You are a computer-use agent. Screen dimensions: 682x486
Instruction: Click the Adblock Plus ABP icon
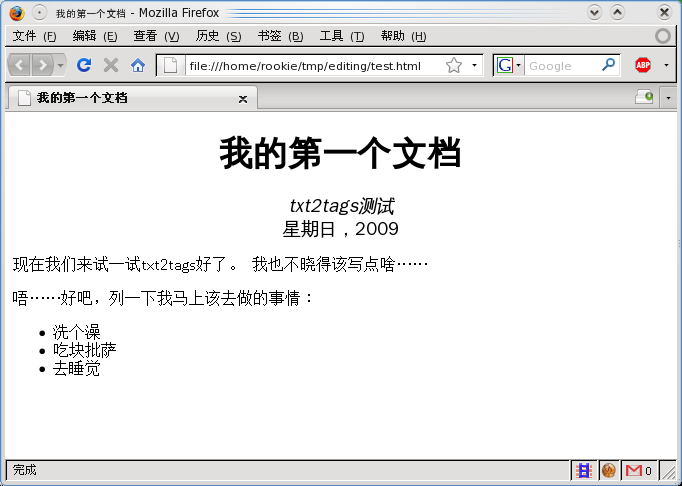coord(643,65)
